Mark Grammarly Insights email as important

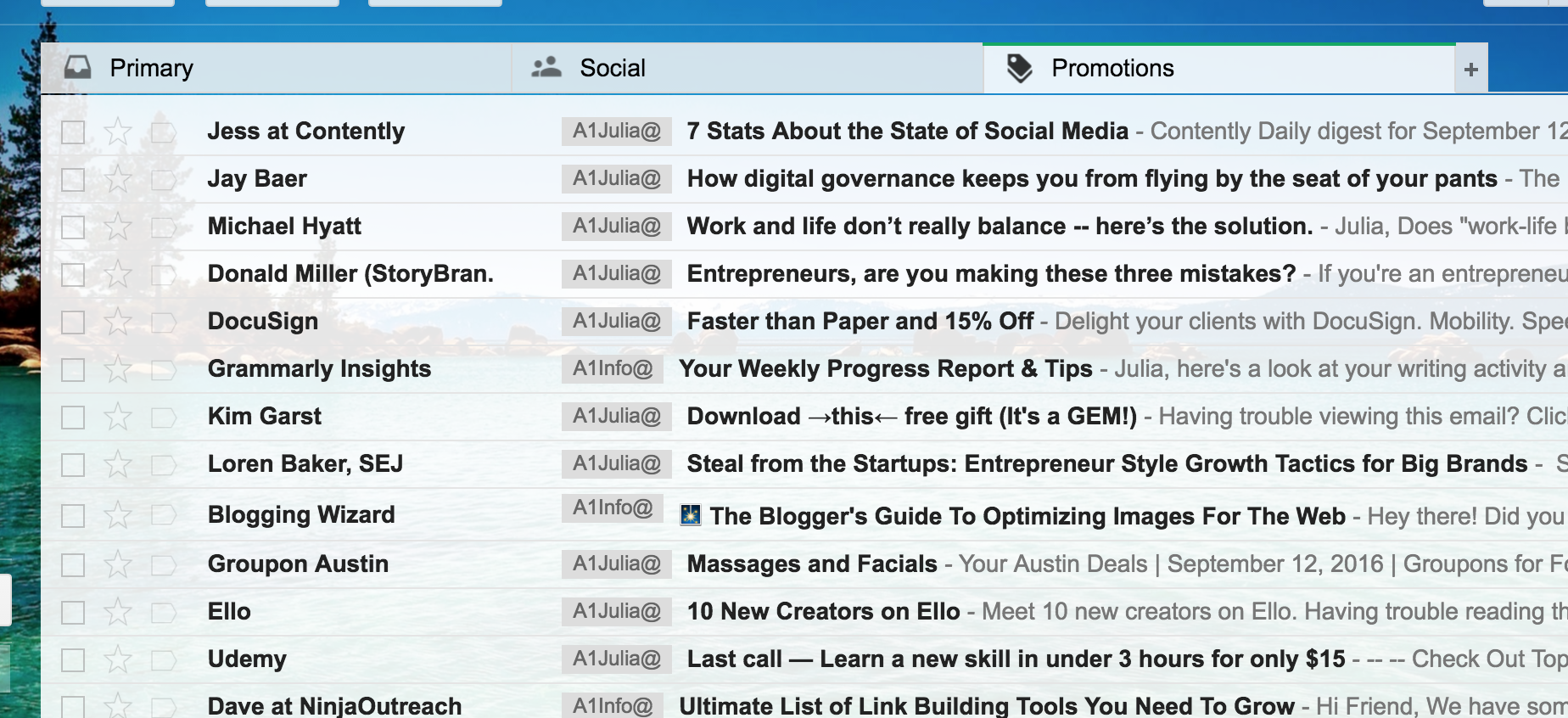163,370
